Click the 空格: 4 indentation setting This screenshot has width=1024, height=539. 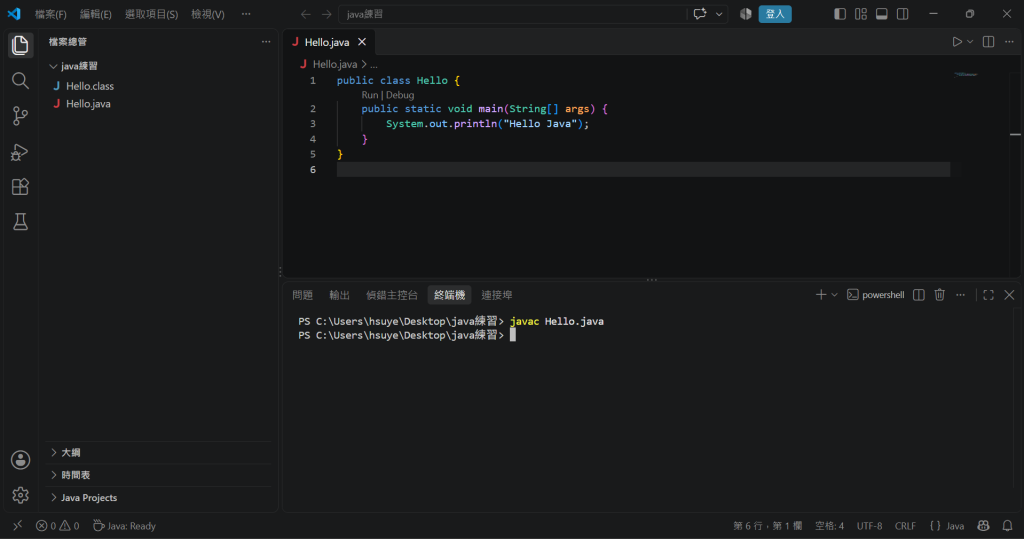click(829, 525)
